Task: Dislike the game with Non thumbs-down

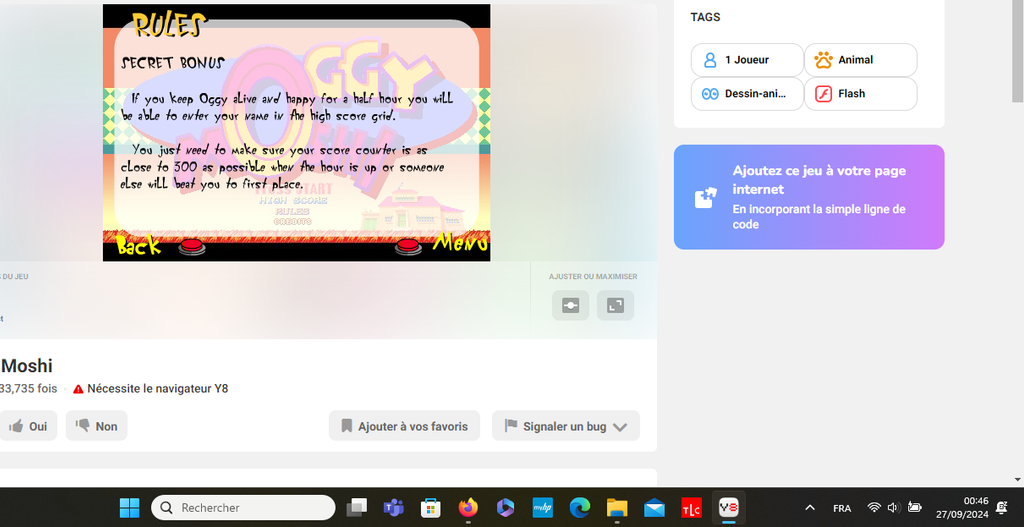Action: [x=96, y=426]
